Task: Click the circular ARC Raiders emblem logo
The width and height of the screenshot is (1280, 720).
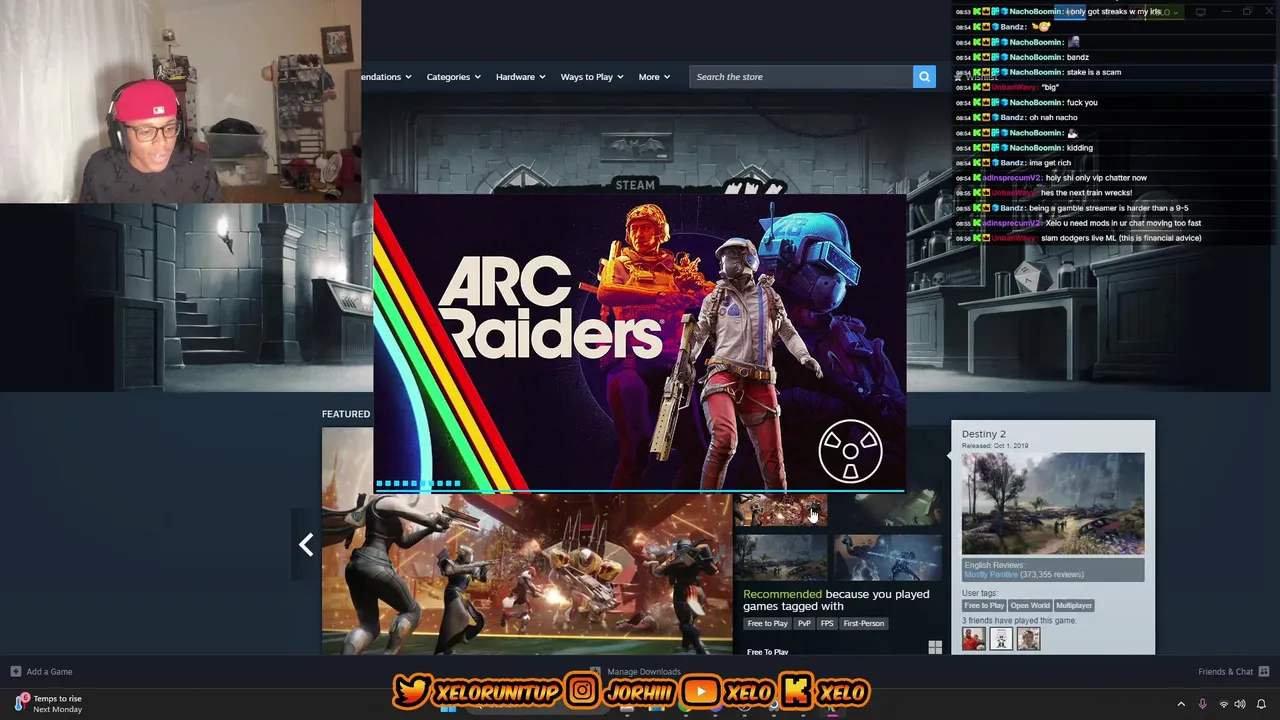Action: coord(850,452)
